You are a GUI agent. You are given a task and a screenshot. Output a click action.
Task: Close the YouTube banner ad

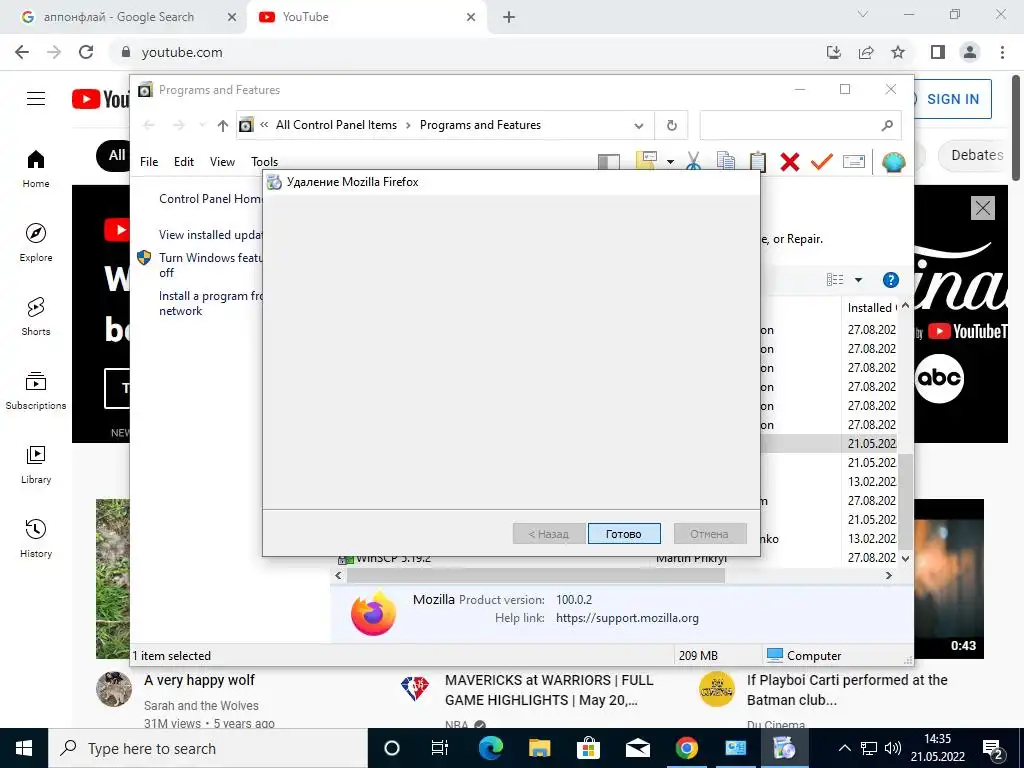983,208
